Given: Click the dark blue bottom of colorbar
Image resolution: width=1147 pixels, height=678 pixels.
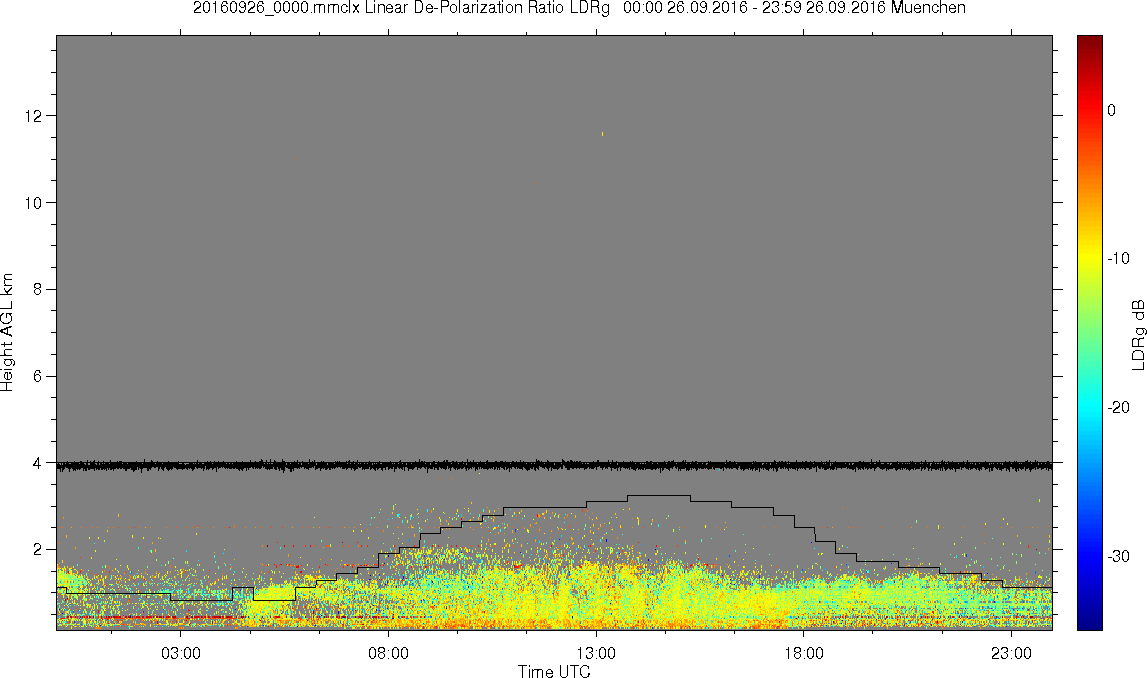Looking at the screenshot, I should pyautogui.click(x=1089, y=620).
